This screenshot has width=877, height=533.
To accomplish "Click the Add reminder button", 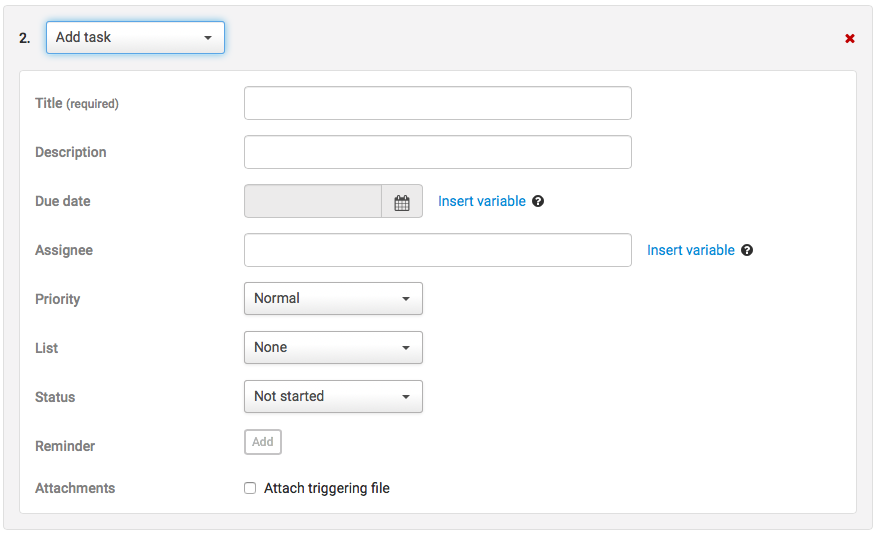I will (x=263, y=442).
